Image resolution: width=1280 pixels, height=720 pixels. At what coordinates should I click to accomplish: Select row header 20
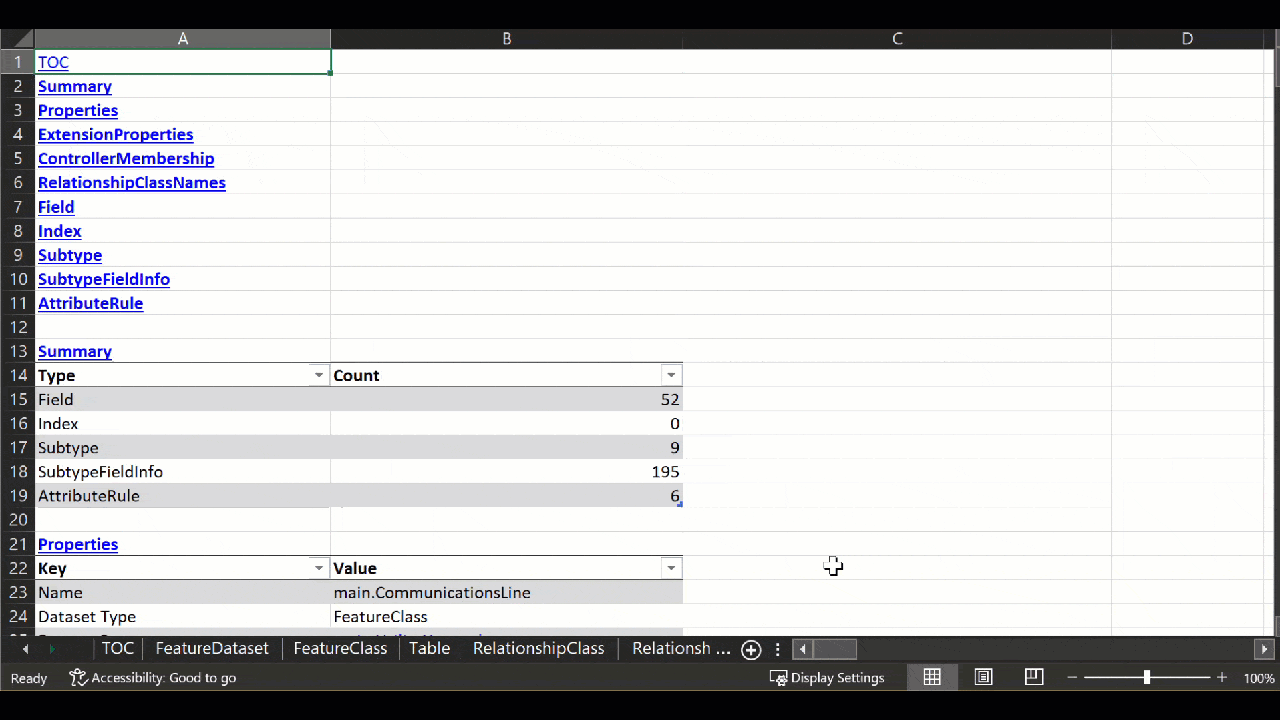click(17, 520)
